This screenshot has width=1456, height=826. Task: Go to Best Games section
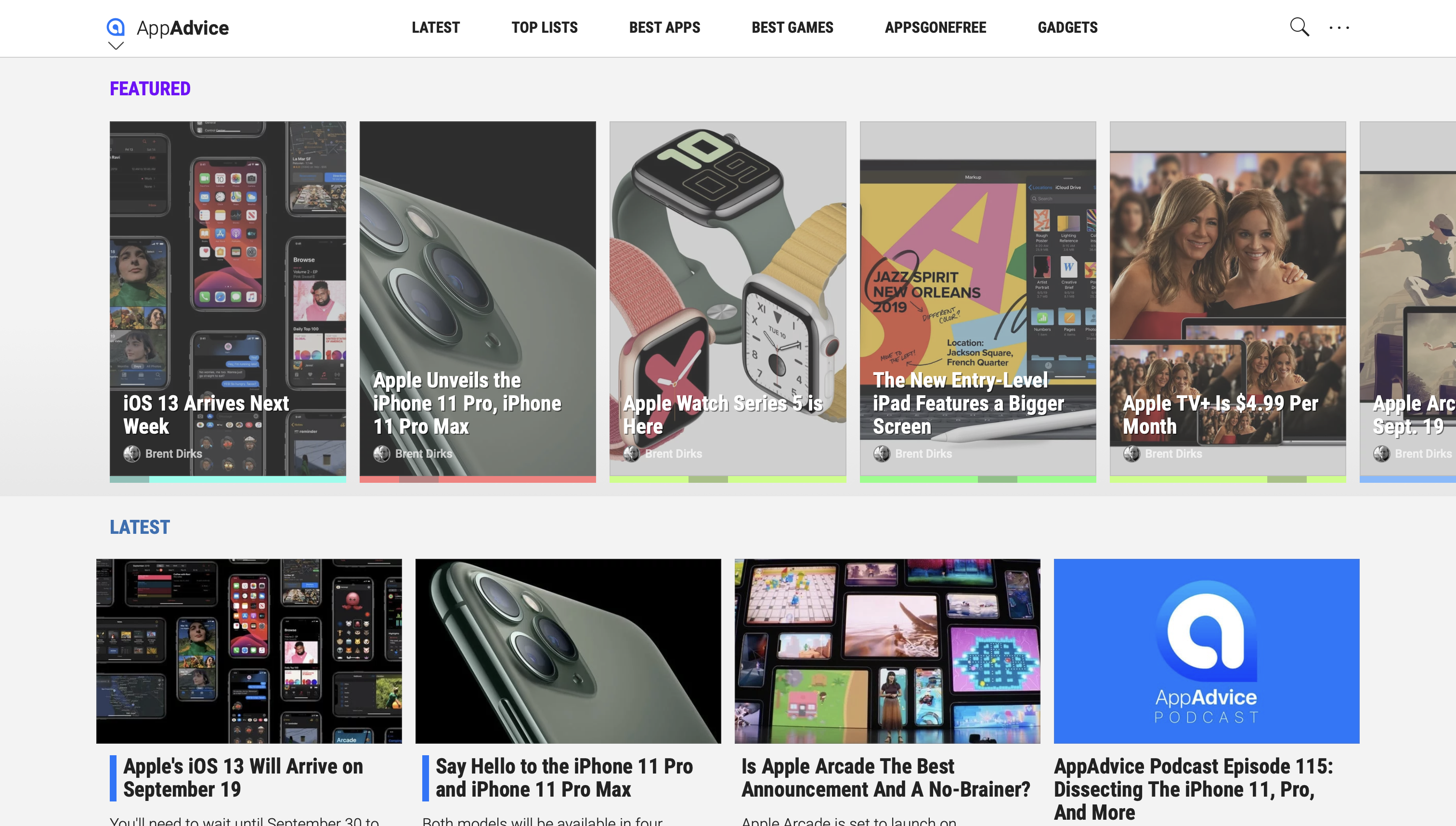(792, 27)
